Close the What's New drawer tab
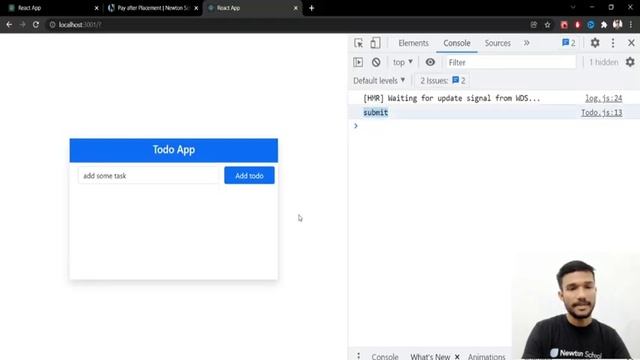Screen dimensions: 640x360 click(457, 356)
